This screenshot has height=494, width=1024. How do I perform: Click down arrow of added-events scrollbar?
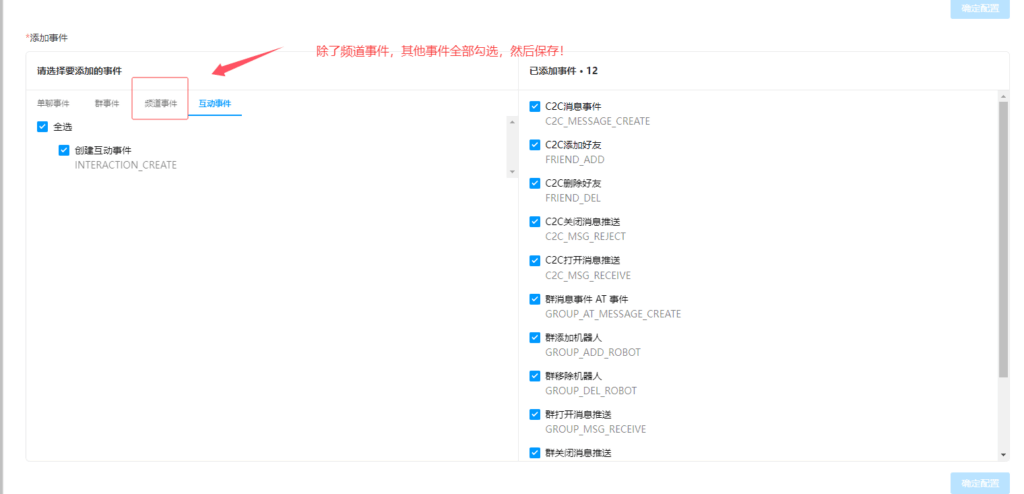[1003, 454]
